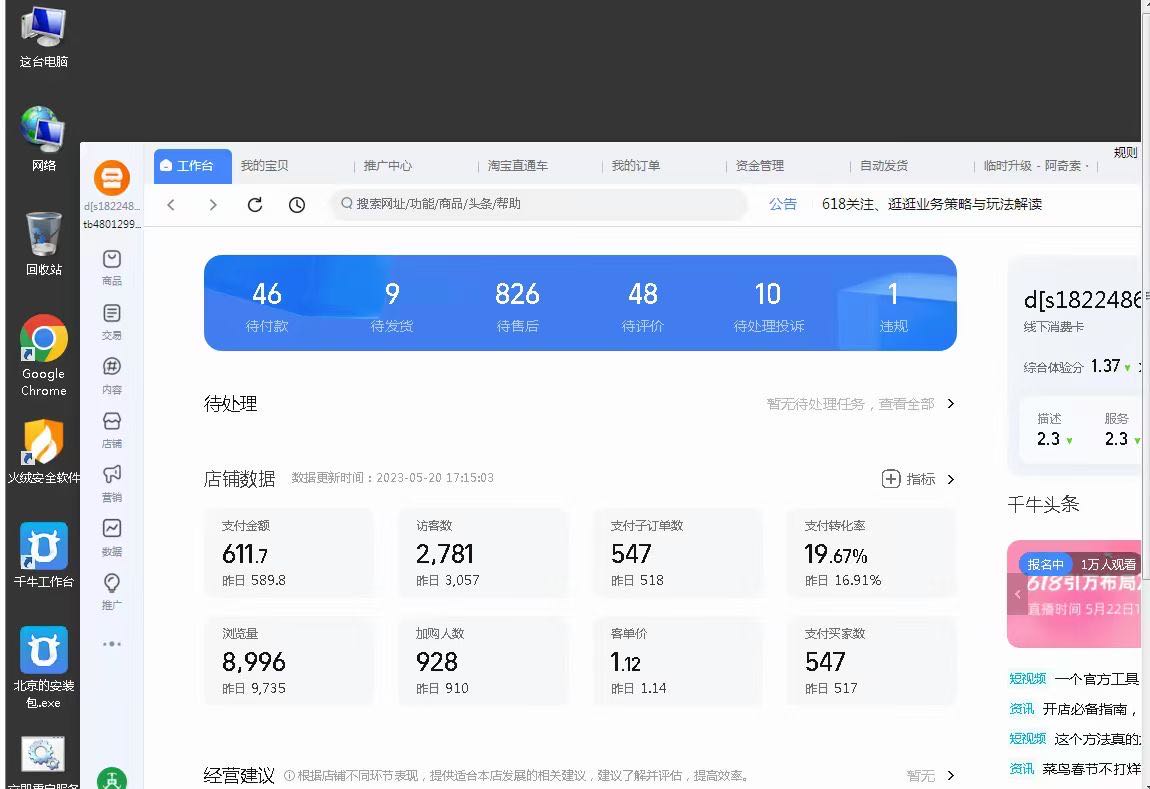The width and height of the screenshot is (1150, 789).
Task: Select the gear icon desktop shortcut at bottom
Action: click(x=43, y=761)
